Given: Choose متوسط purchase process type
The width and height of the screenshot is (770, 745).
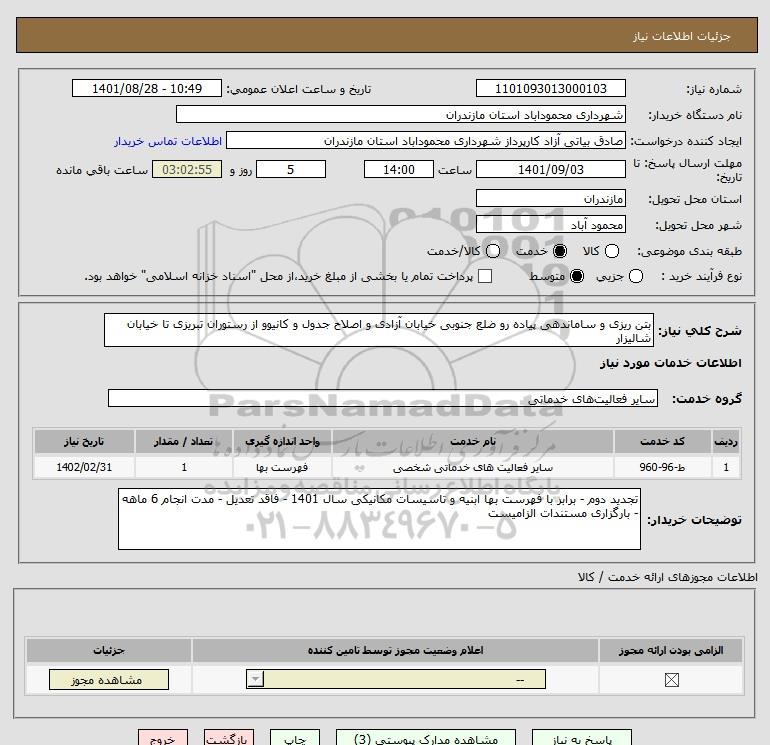Looking at the screenshot, I should [x=577, y=276].
